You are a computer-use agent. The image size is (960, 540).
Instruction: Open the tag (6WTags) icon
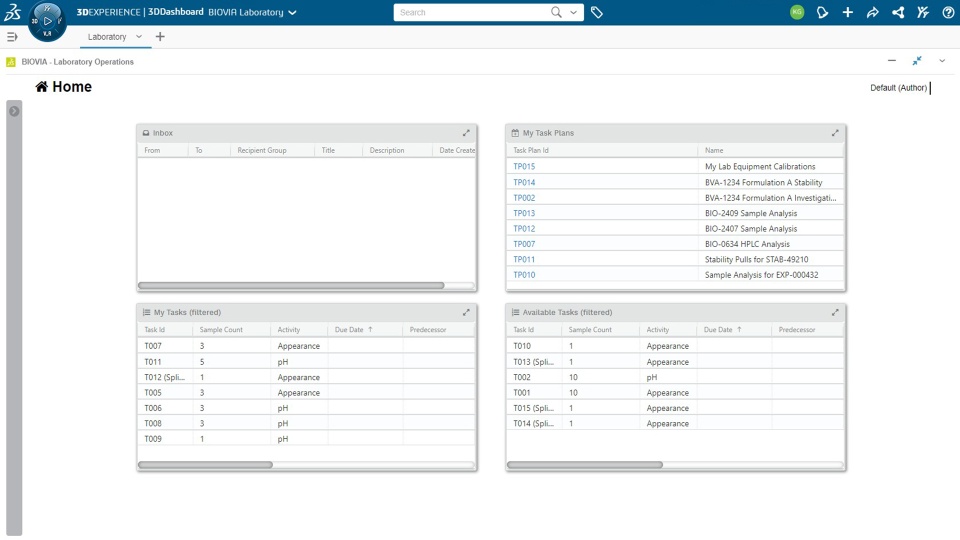click(x=597, y=12)
